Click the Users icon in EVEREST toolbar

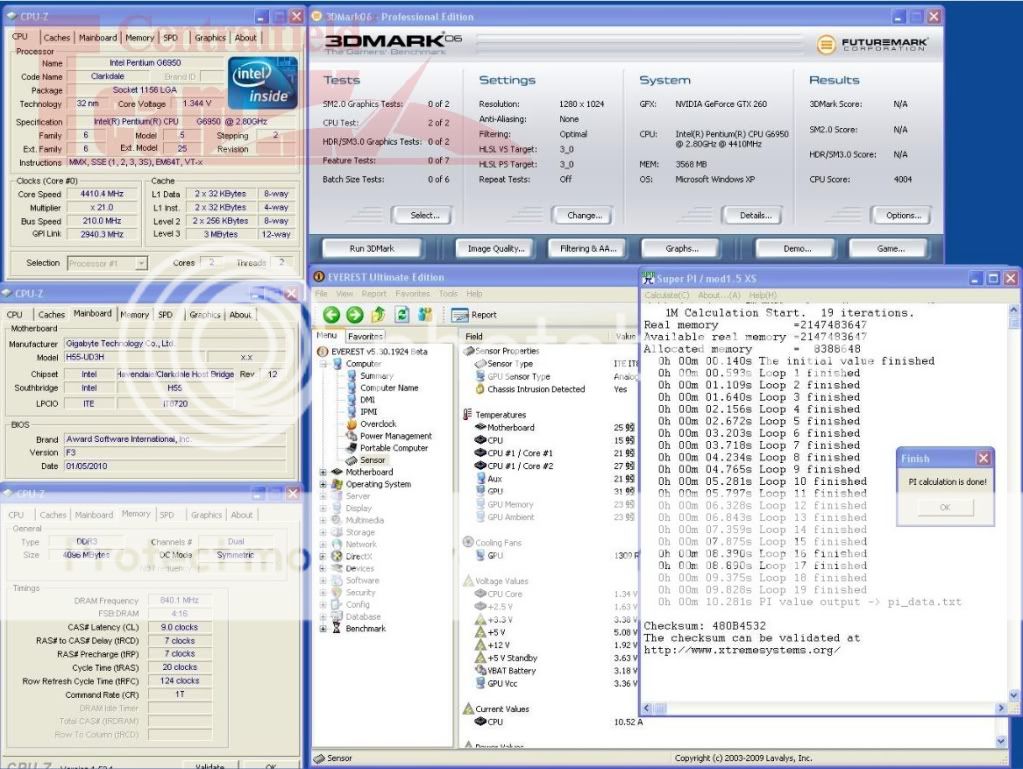pyautogui.click(x=427, y=314)
